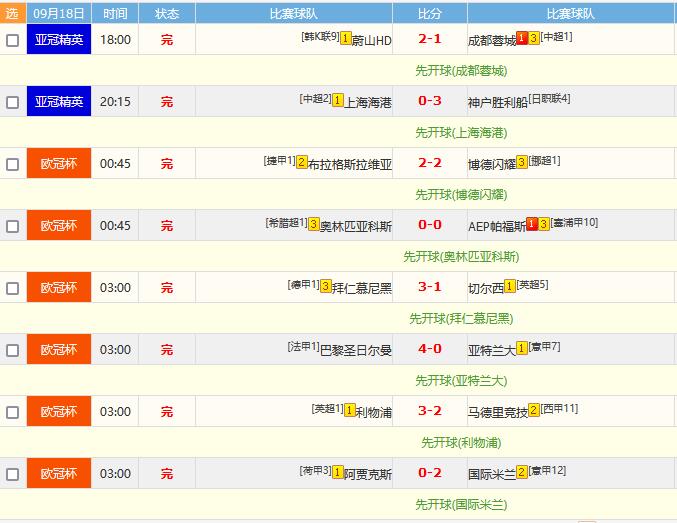Viewport: 677px width, 523px height.
Task: Click yellow card icon beside 阿贾克斯
Action: coord(338,472)
